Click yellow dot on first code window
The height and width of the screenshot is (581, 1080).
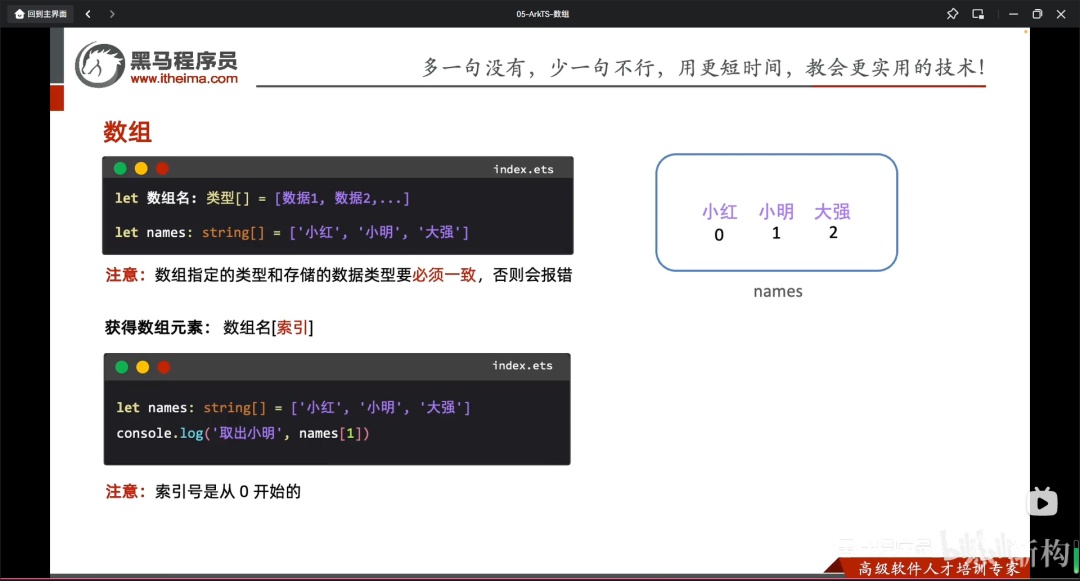coord(141,169)
